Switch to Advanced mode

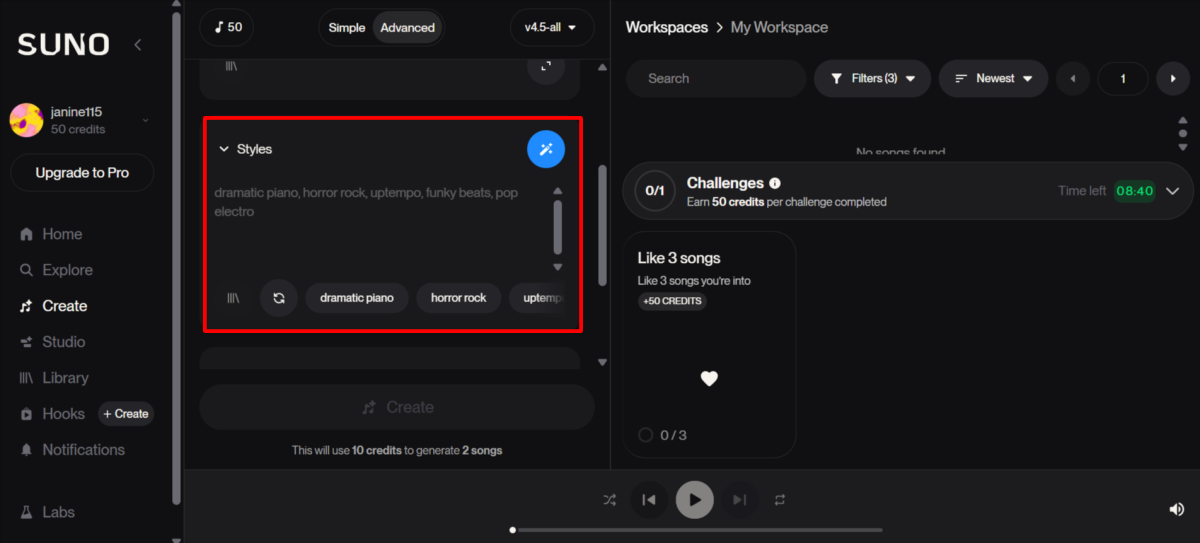[407, 27]
